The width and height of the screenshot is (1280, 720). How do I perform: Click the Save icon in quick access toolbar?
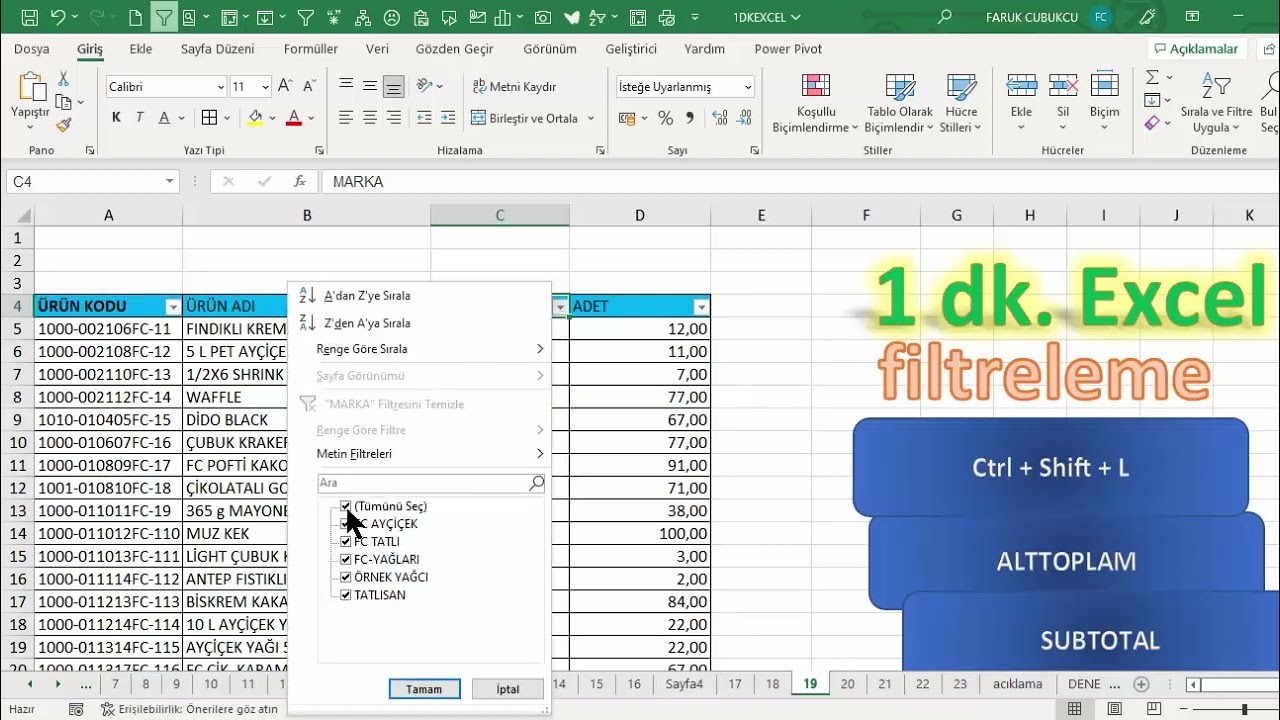(x=29, y=17)
